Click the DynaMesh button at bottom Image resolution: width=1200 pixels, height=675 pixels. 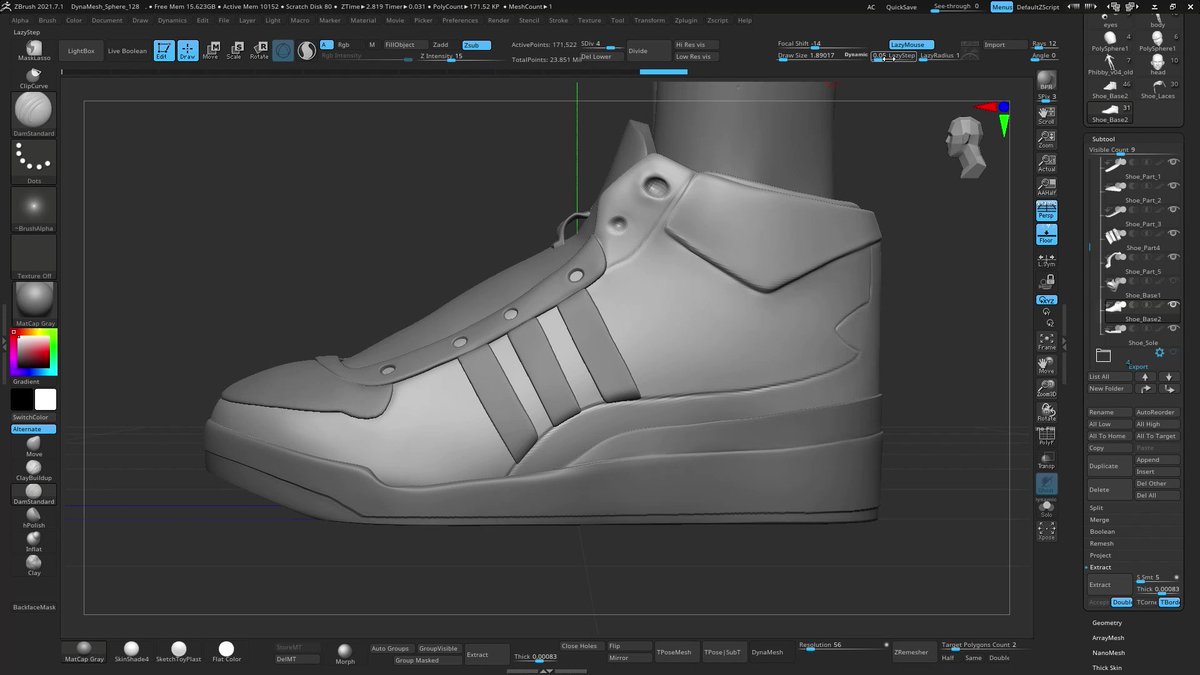pos(767,652)
